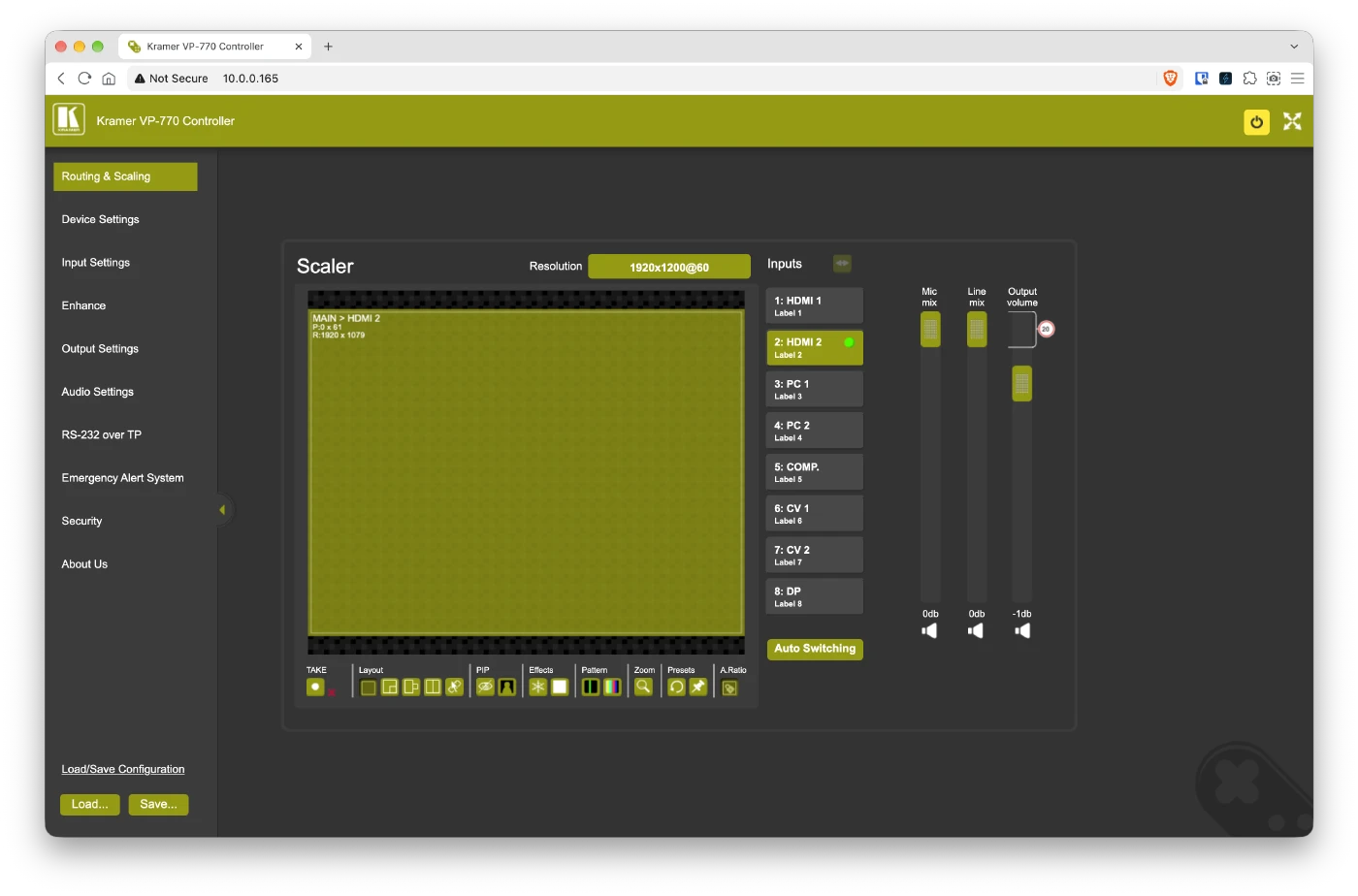Screen dimensions: 1358x896
Task: Open the Resolution 1920x1200@60 dropdown
Action: pos(669,267)
